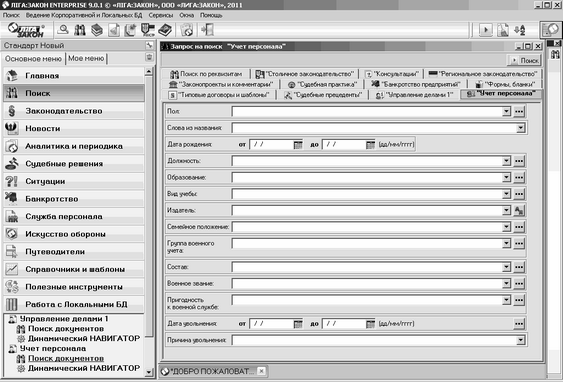The height and width of the screenshot is (382, 563).
Task: Open Путеводители sidebar section
Action: [x=74, y=252]
